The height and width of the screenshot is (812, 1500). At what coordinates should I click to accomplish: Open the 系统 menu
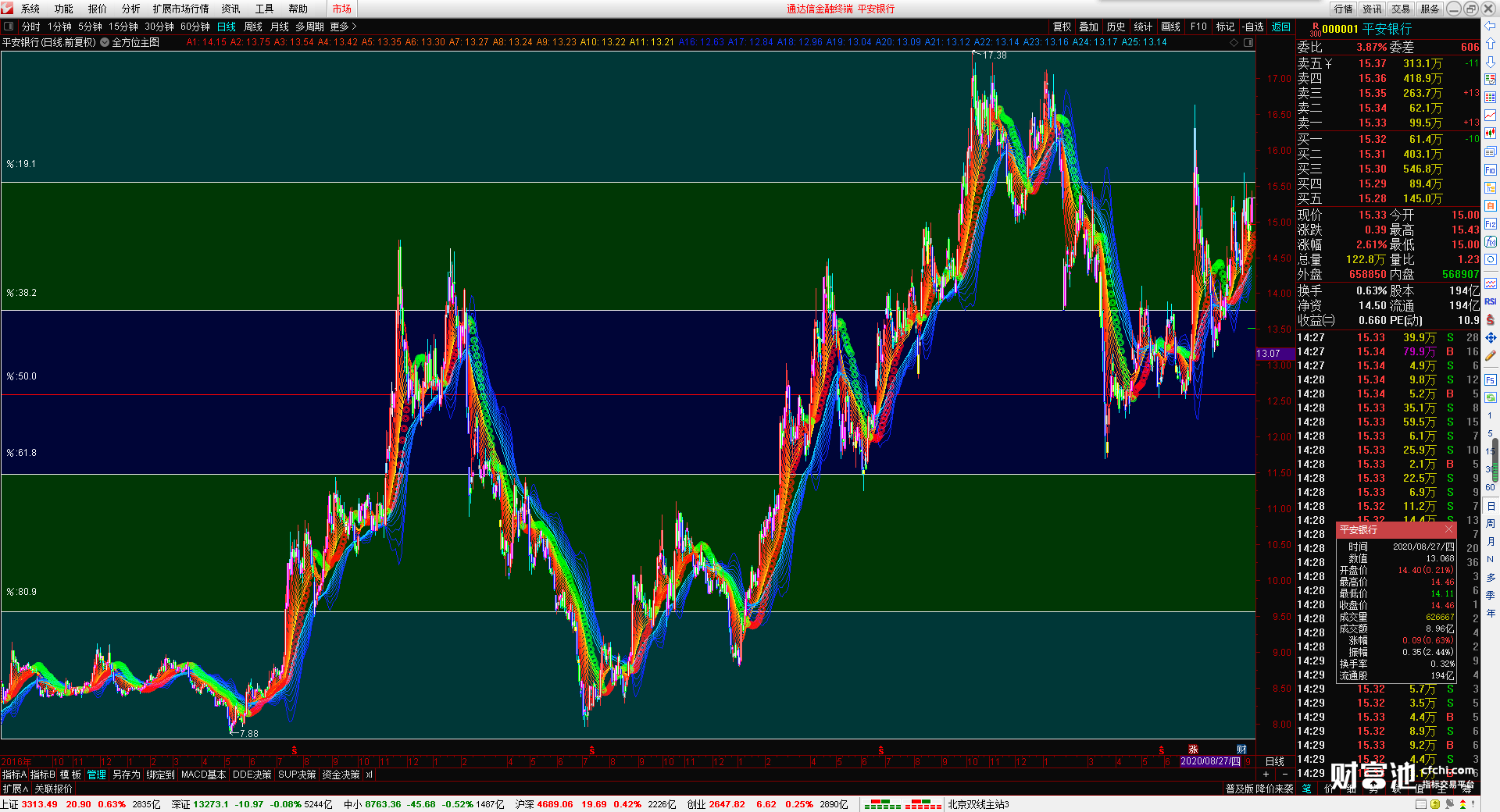point(30,9)
